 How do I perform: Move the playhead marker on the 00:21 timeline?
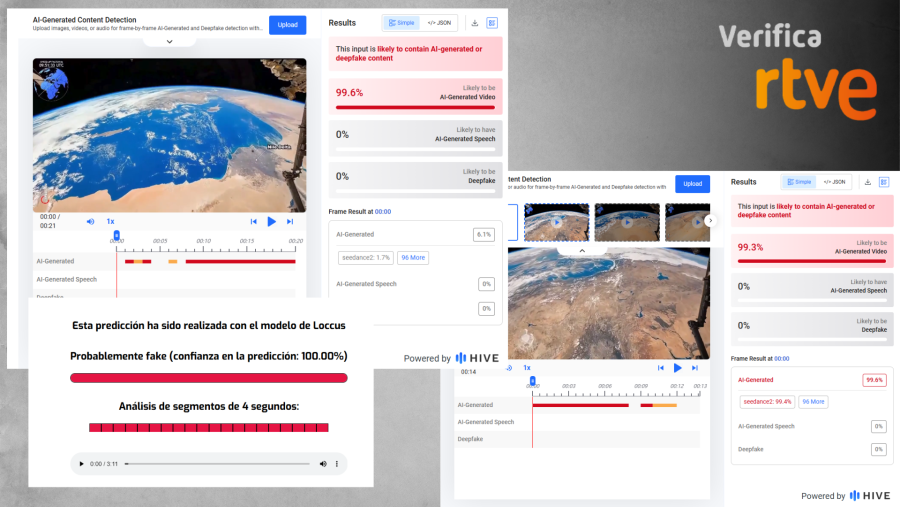(x=117, y=235)
